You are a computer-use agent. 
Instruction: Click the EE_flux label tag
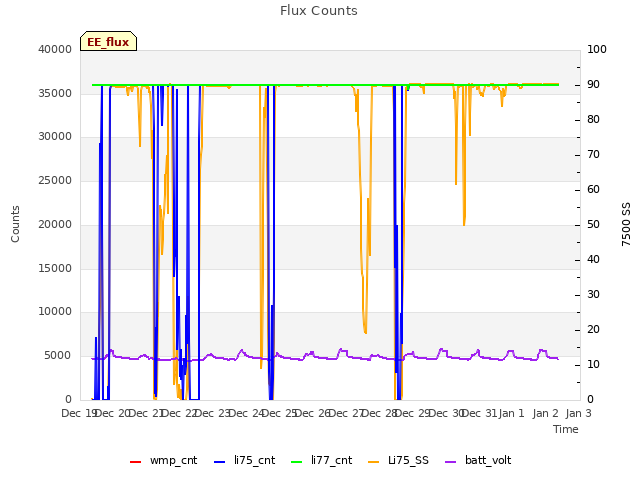pyautogui.click(x=108, y=41)
